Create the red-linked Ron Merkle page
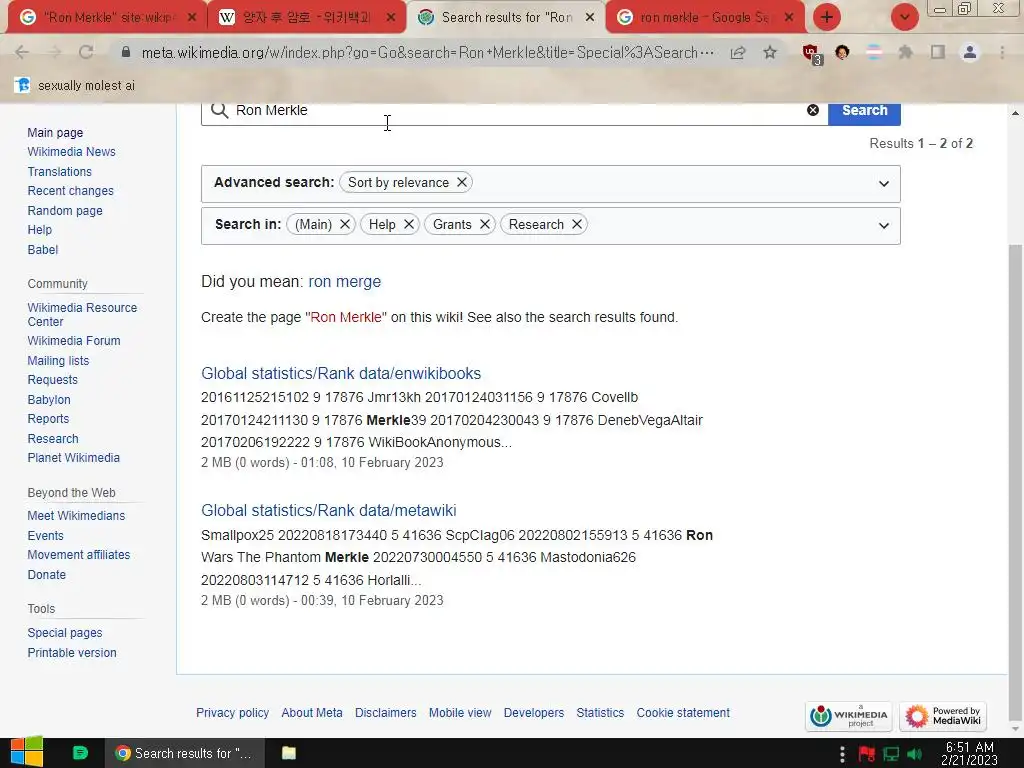 pos(345,317)
